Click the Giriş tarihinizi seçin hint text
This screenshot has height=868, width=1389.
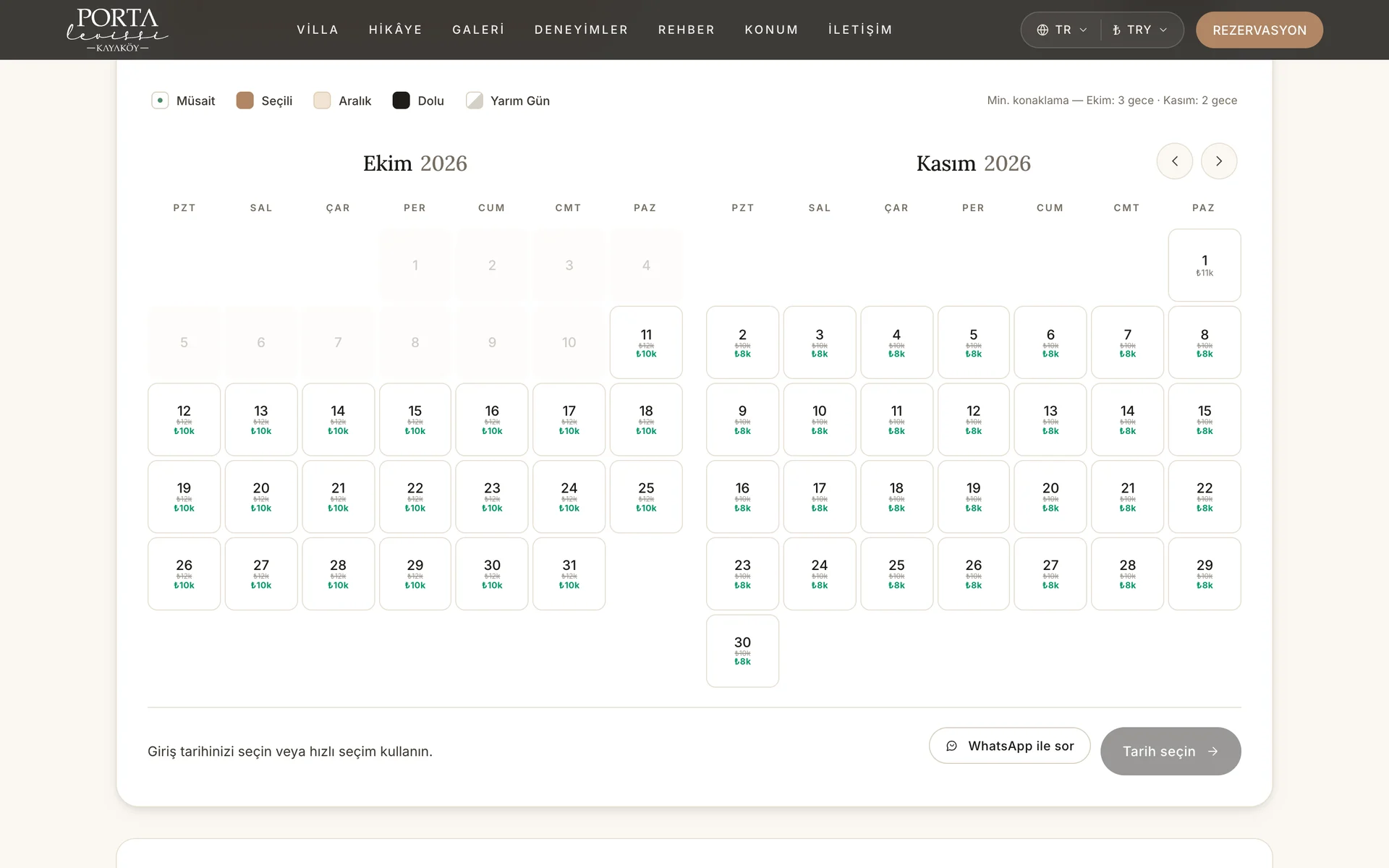click(x=290, y=752)
